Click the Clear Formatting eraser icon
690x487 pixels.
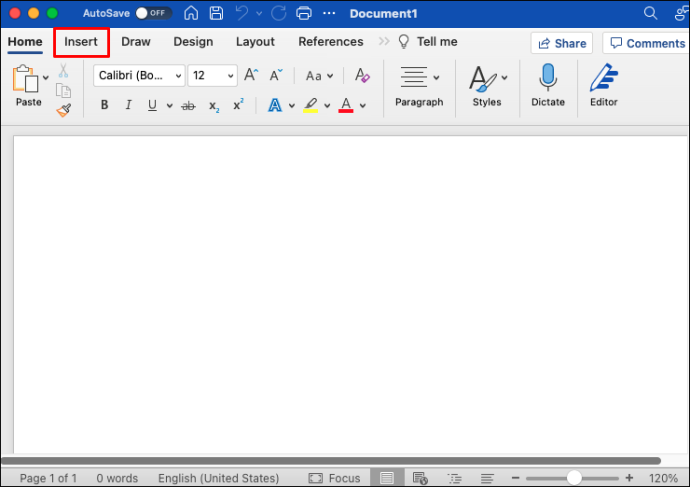[362, 75]
